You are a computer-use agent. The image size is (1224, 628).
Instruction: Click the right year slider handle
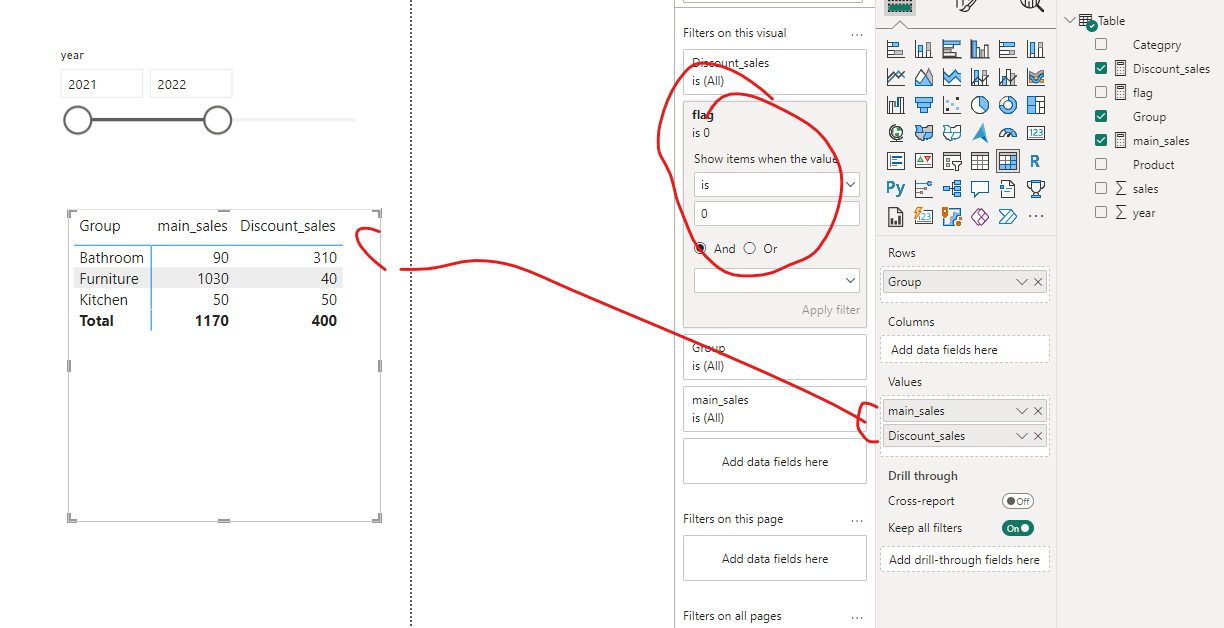[217, 120]
